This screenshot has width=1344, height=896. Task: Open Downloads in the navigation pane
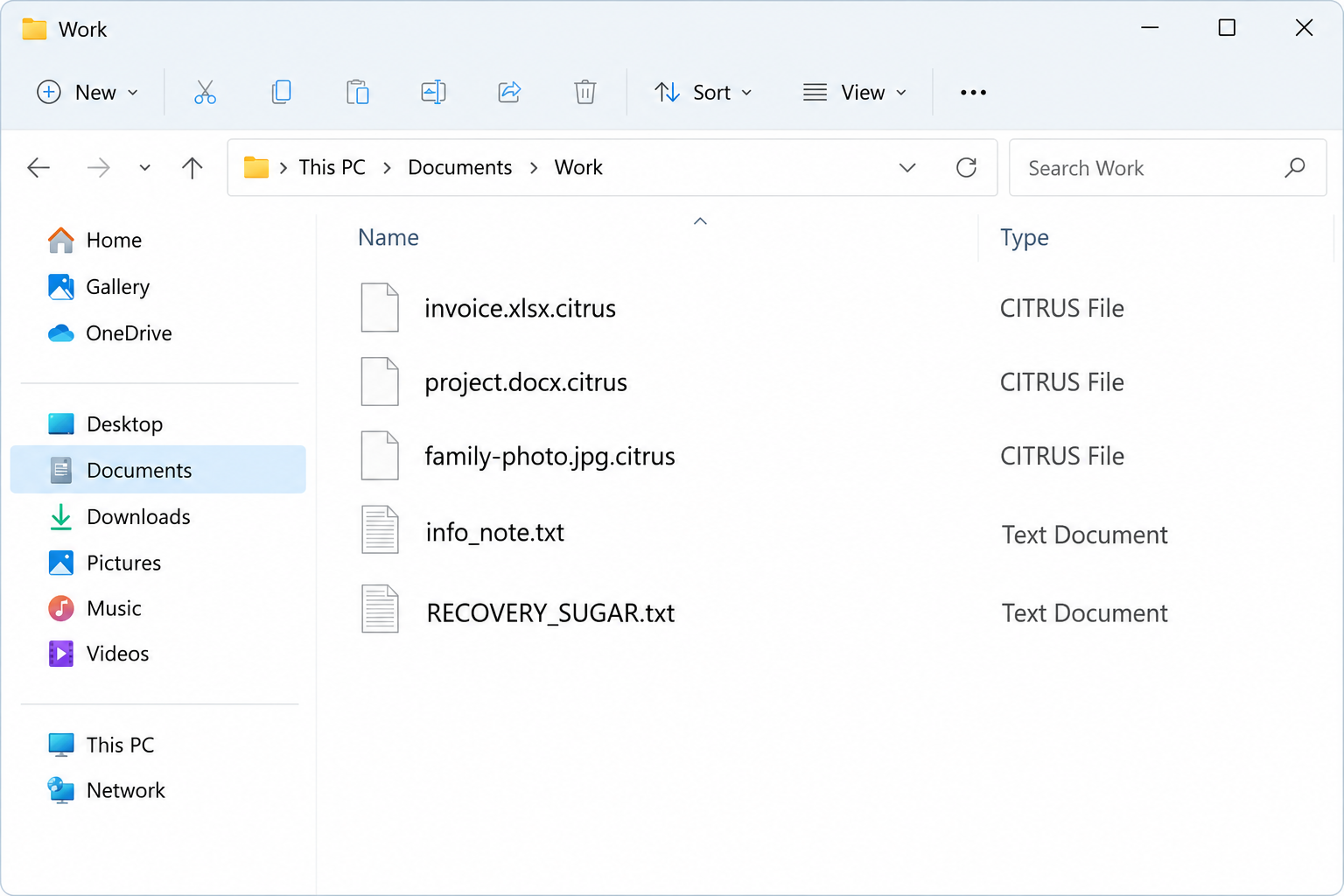[x=158, y=516]
